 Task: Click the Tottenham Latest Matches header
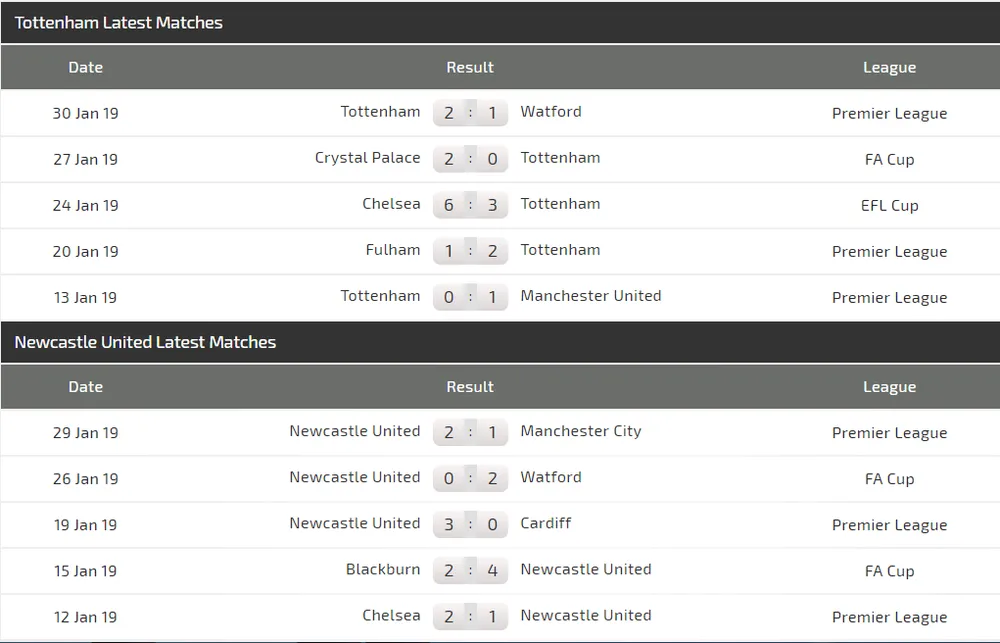tap(118, 22)
